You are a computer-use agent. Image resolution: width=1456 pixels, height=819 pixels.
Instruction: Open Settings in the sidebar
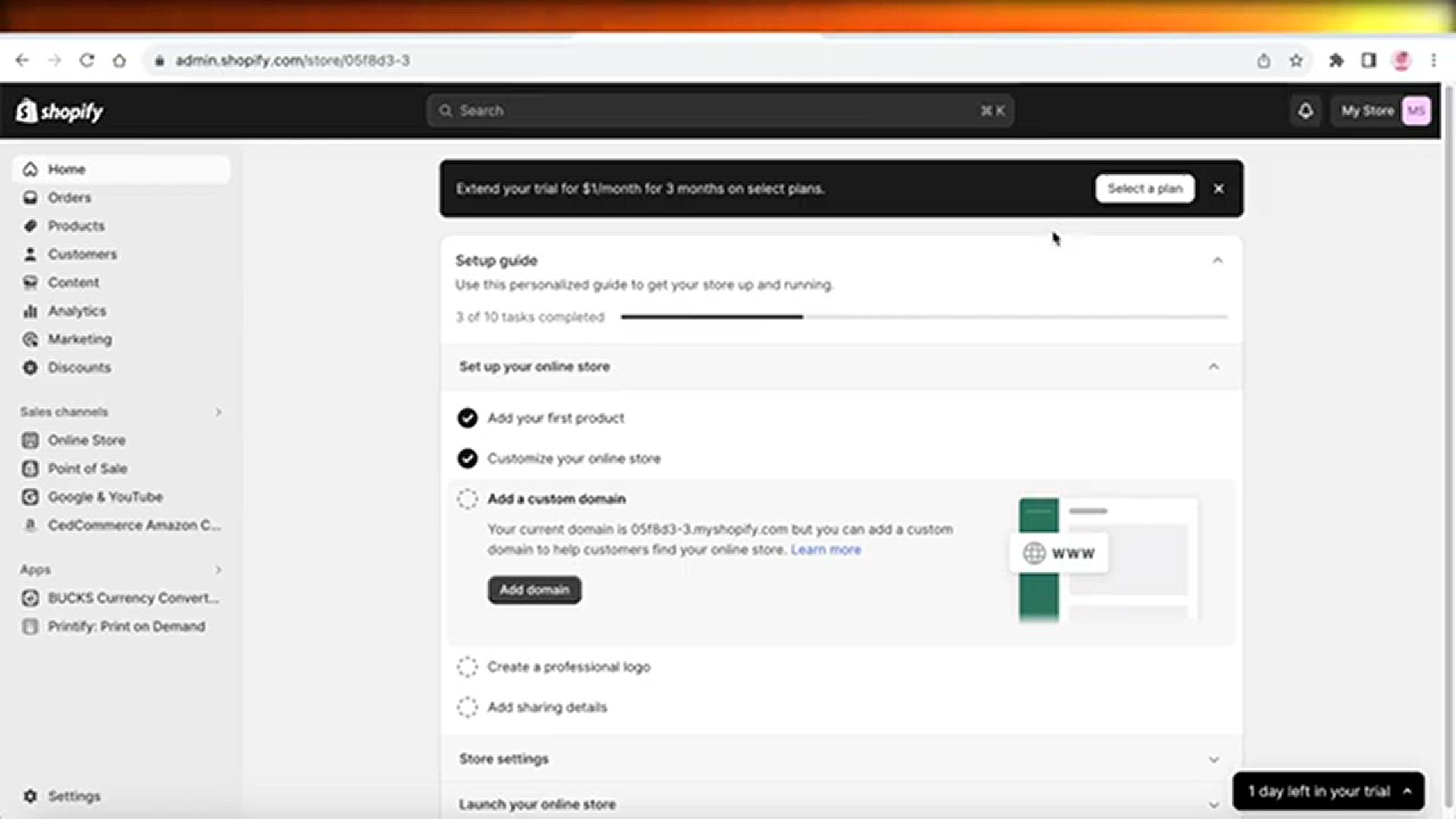point(121,796)
